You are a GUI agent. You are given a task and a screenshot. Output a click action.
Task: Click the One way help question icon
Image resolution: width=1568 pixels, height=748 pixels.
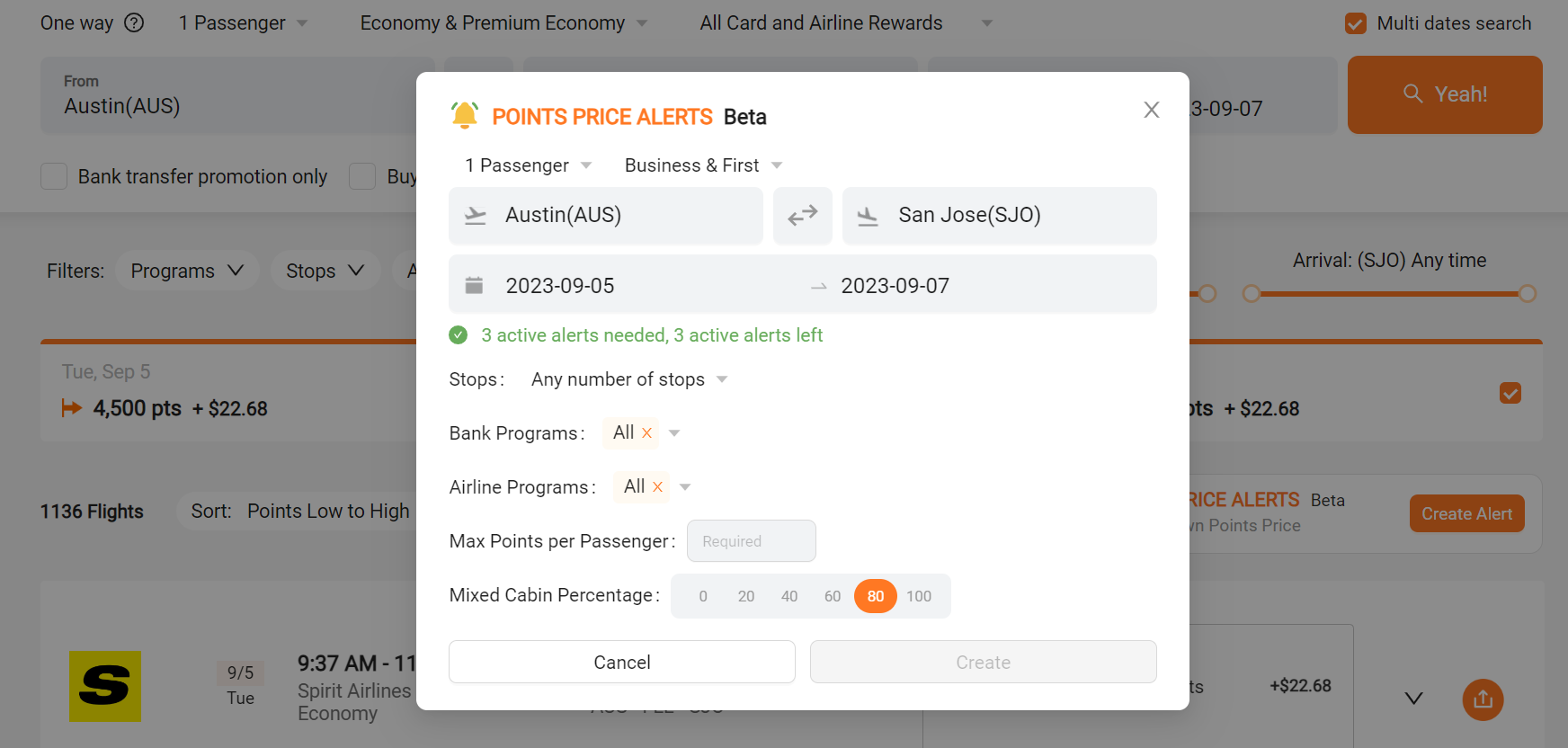(134, 23)
